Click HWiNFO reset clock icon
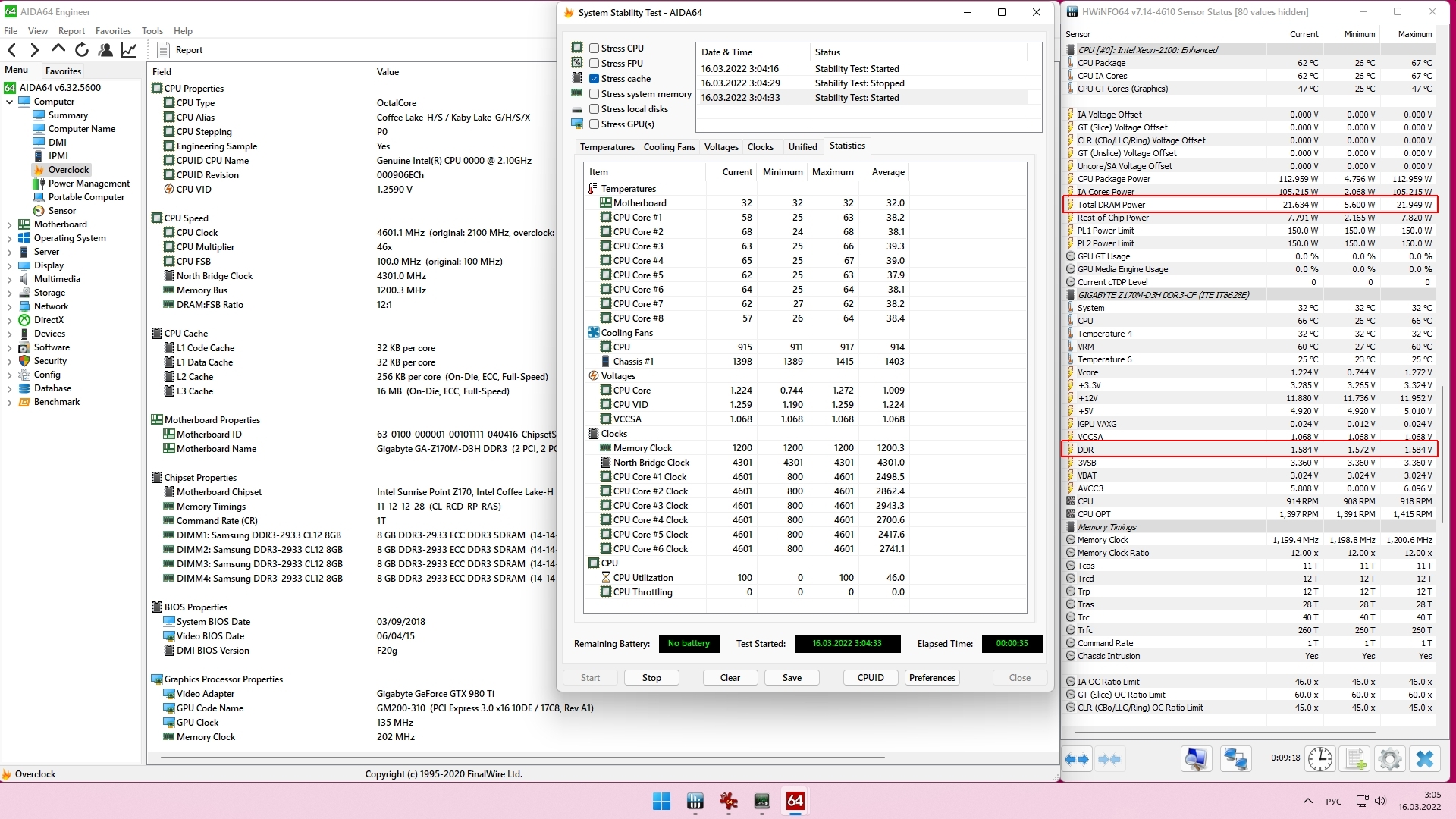Viewport: 1456px width, 819px height. click(x=1320, y=759)
